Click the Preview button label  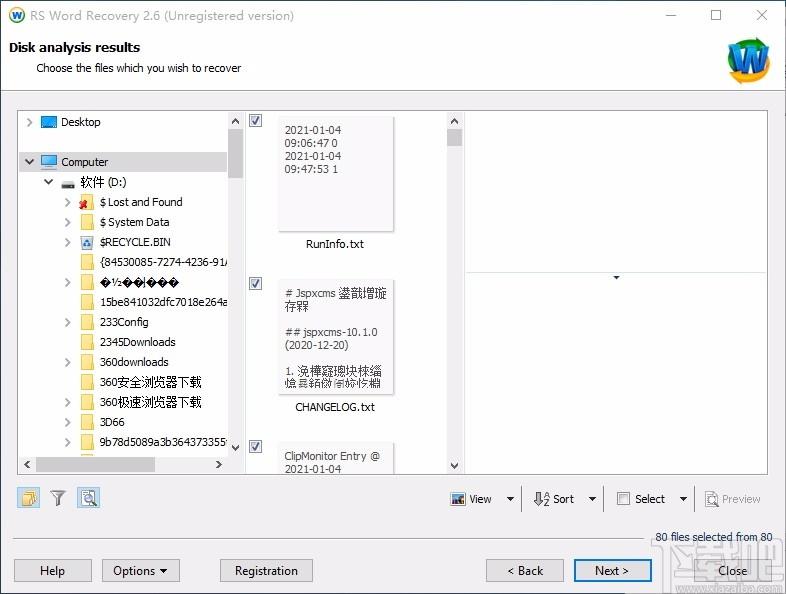click(741, 499)
